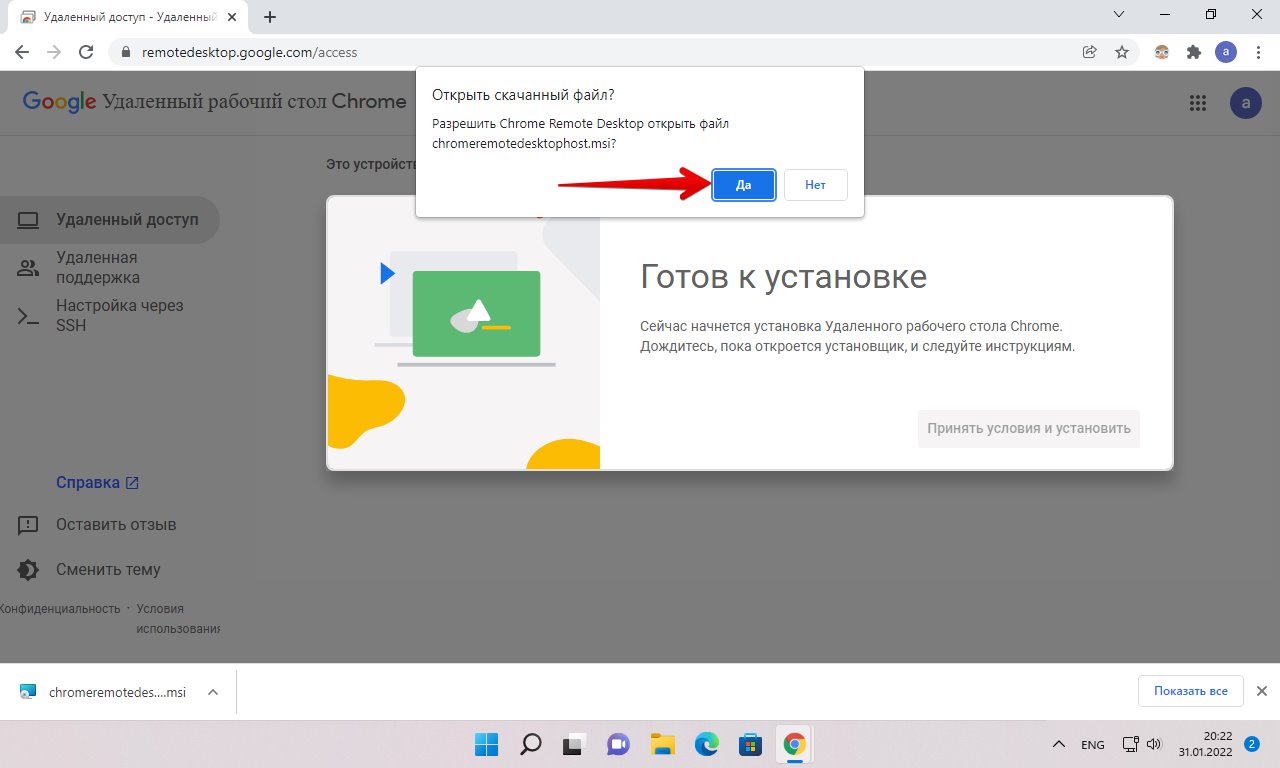This screenshot has height=768, width=1280.
Task: Show hidden tray icons chevron
Action: click(x=1059, y=745)
